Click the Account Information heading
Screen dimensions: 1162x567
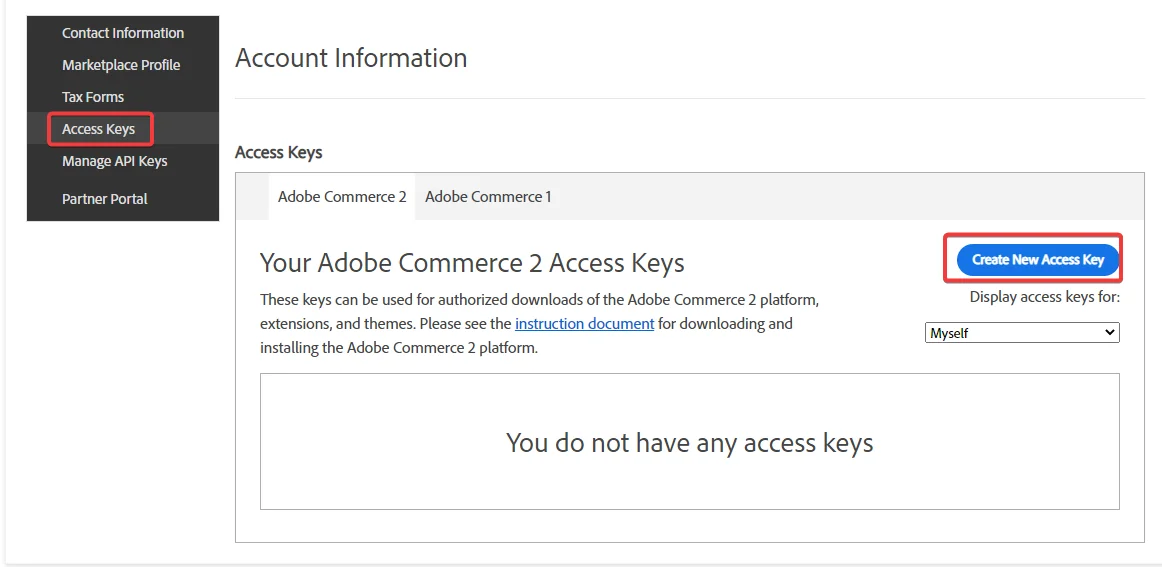click(351, 58)
